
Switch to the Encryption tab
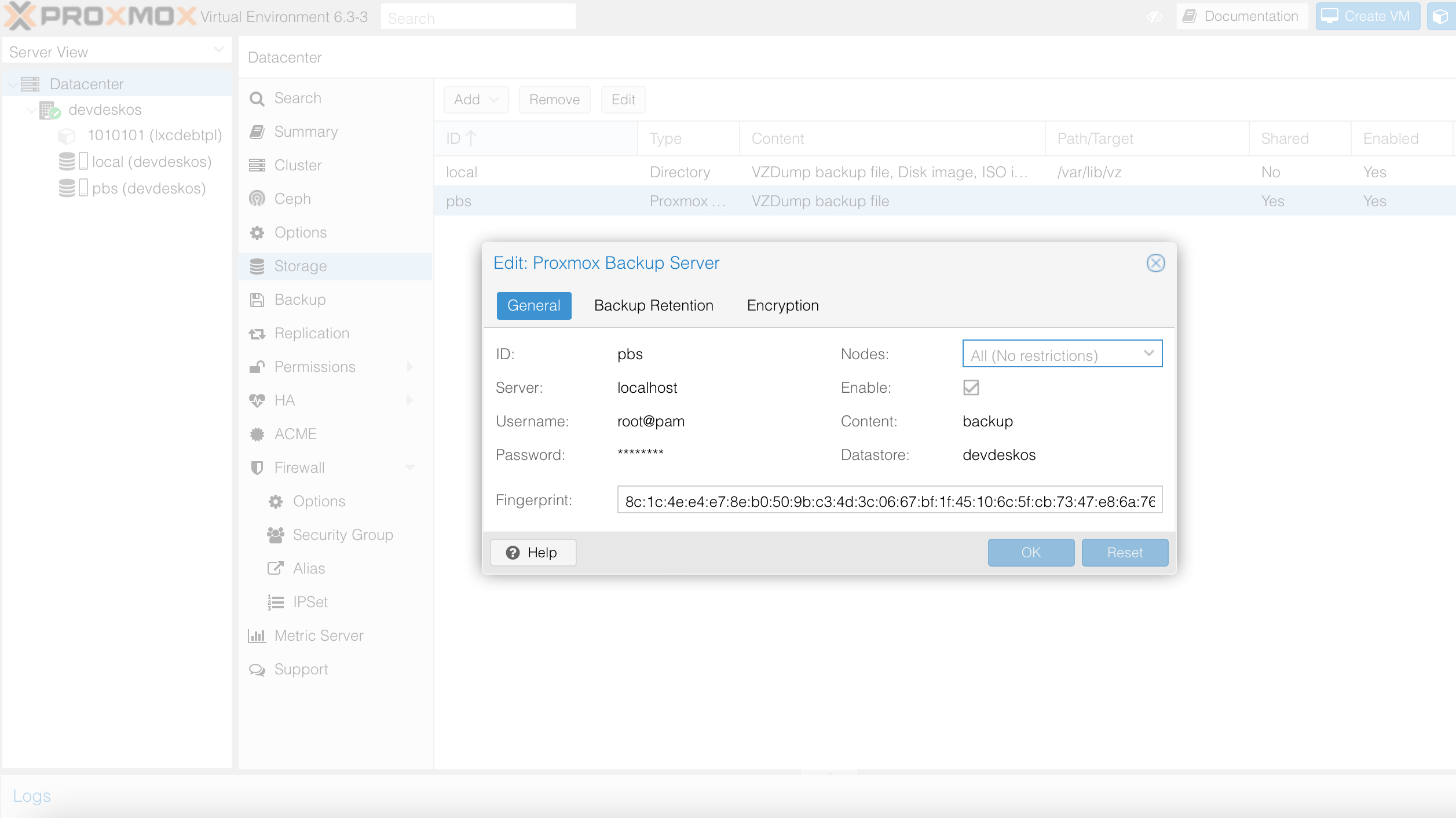[783, 305]
